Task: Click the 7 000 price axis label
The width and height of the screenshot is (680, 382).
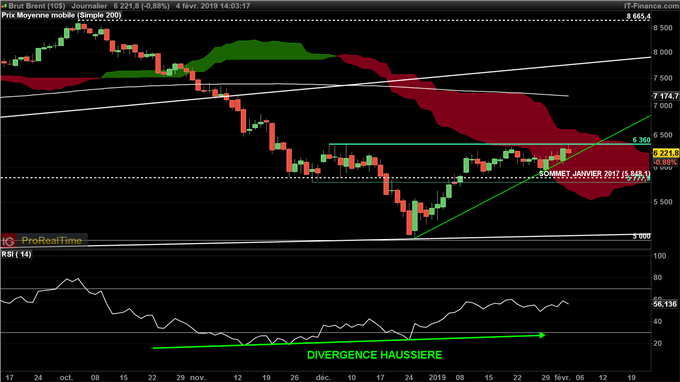Action: click(663, 106)
